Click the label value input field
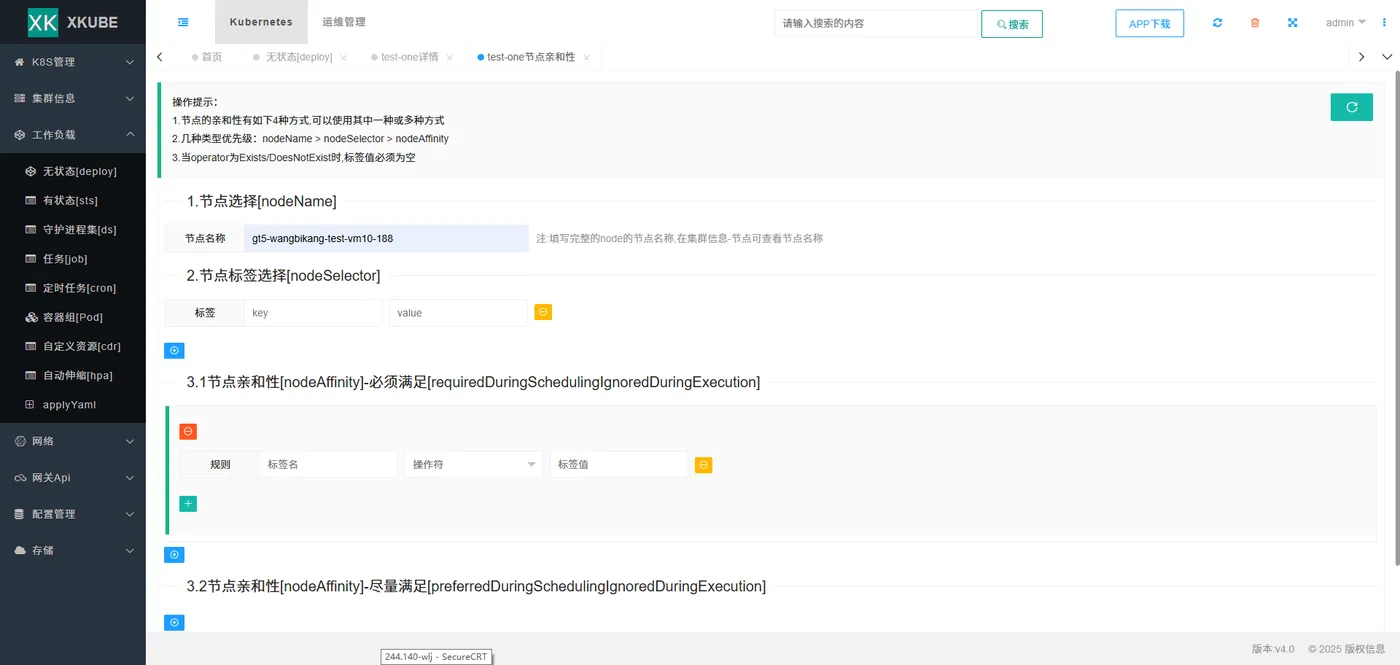The image size is (1400, 665). pos(458,313)
